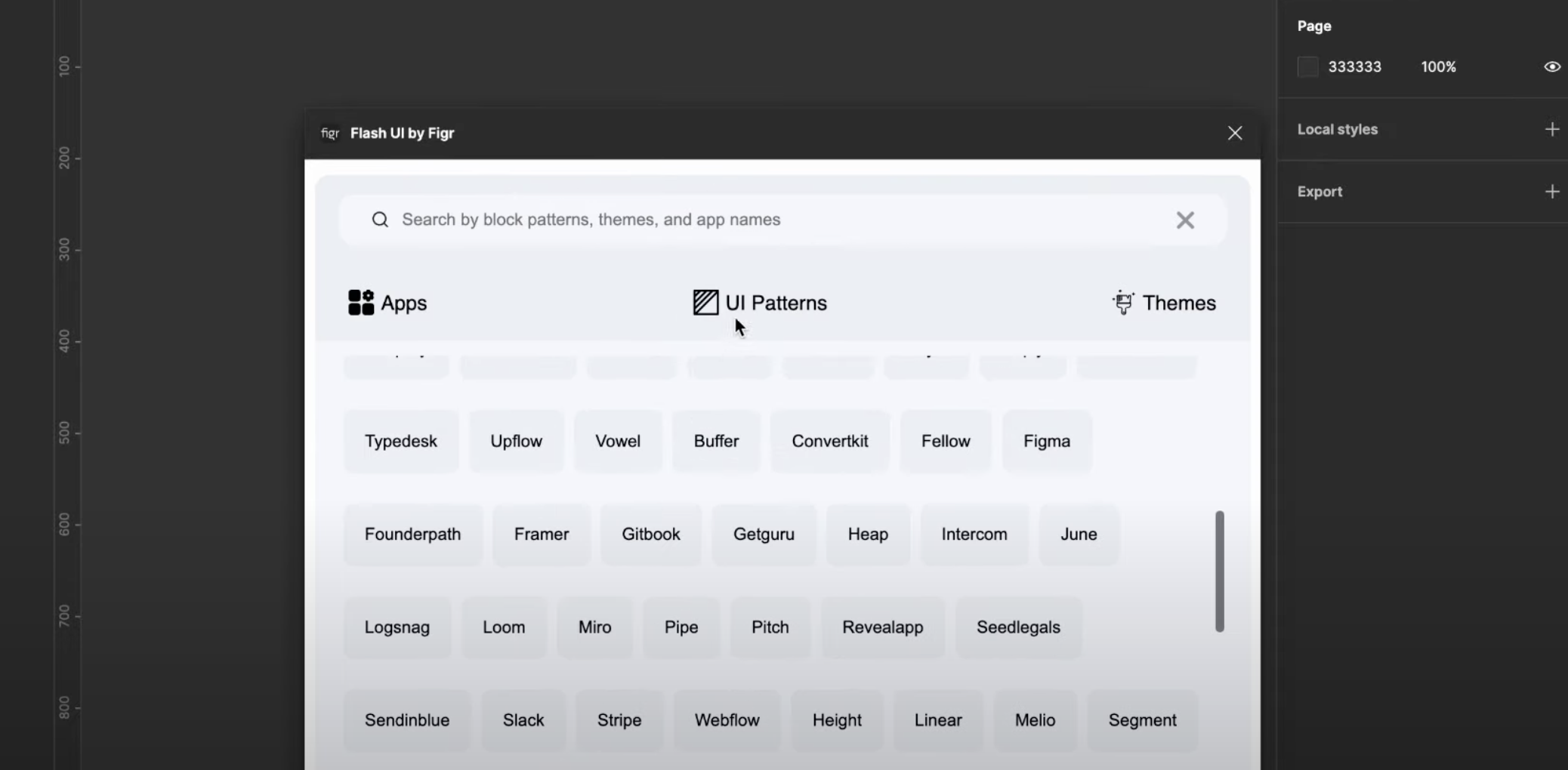Select the Getguru chip
Screen dimensions: 1568x770
click(x=764, y=534)
